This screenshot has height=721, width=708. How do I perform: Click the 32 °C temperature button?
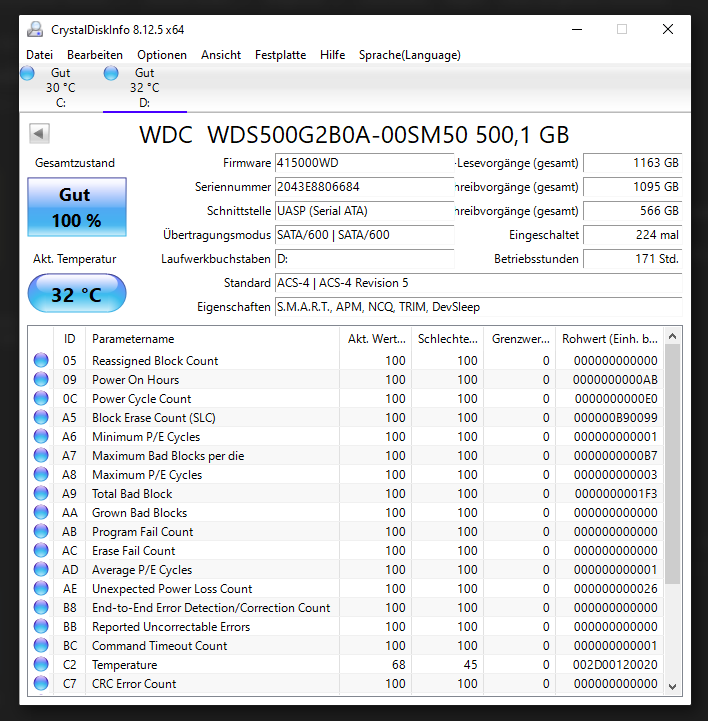(77, 294)
